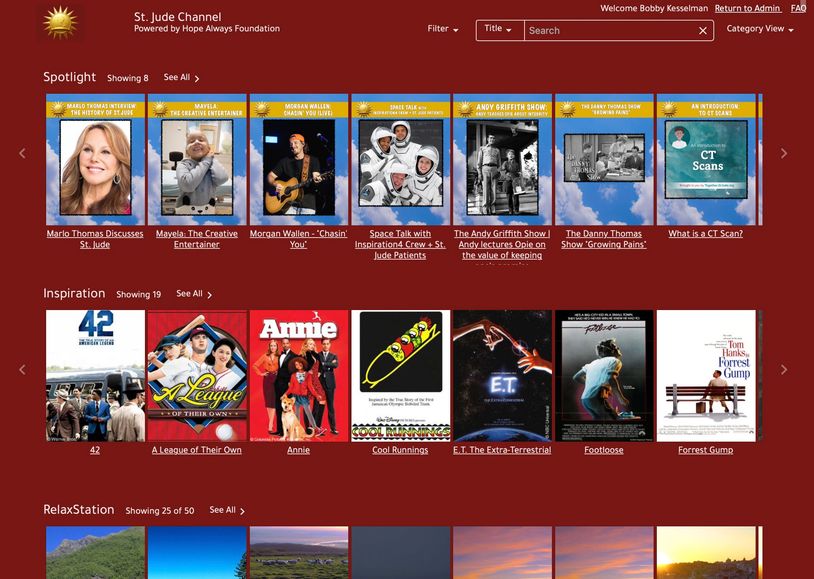The height and width of the screenshot is (579, 814).
Task: Click See All next to Spotlight
Action: pyautogui.click(x=181, y=78)
